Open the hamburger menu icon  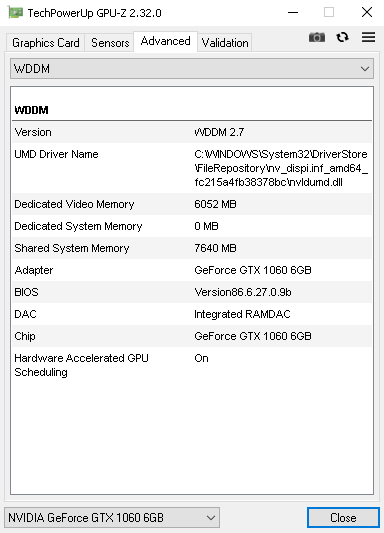point(368,37)
